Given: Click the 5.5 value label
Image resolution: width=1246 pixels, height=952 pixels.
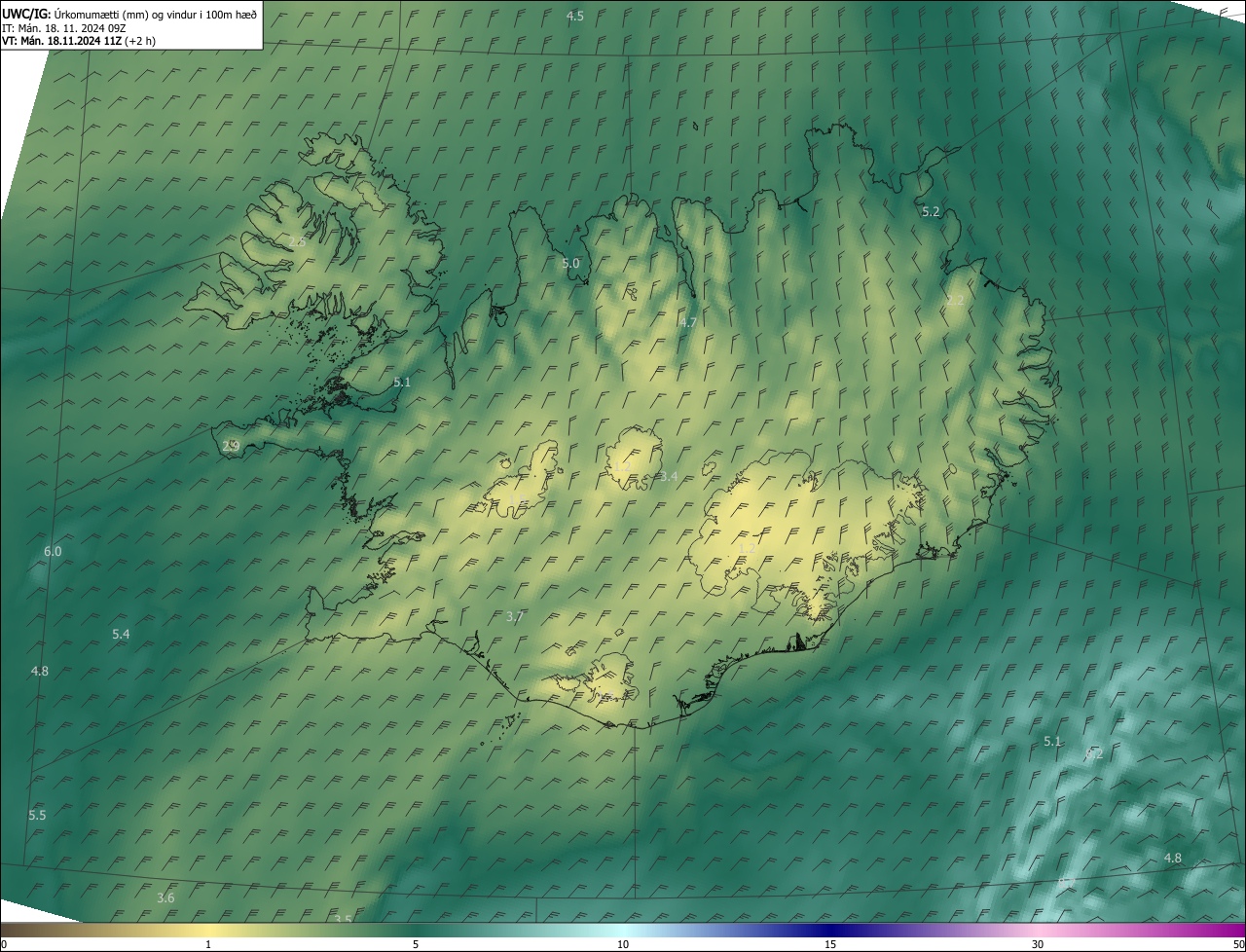Looking at the screenshot, I should (x=37, y=815).
